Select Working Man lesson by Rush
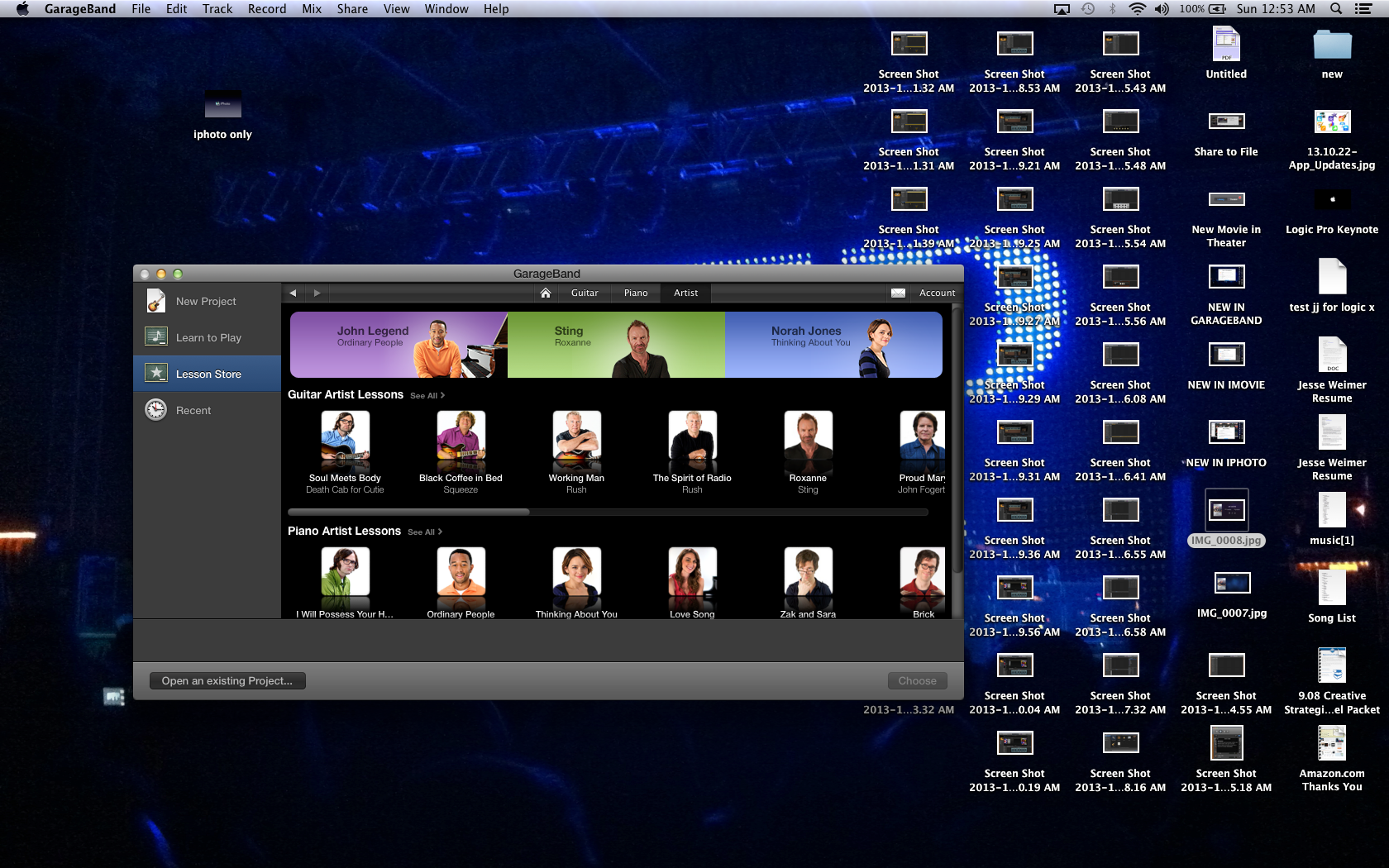The image size is (1389, 868). 576,452
